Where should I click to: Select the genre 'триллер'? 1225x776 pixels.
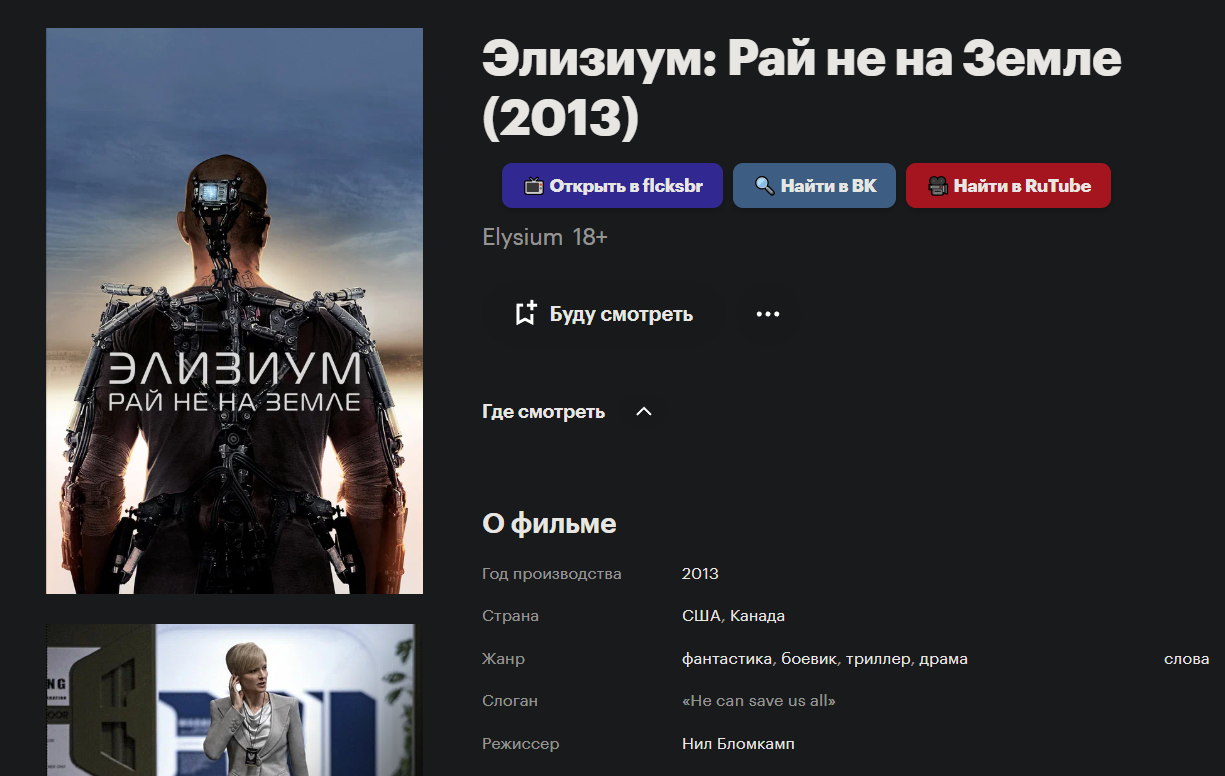pos(878,659)
